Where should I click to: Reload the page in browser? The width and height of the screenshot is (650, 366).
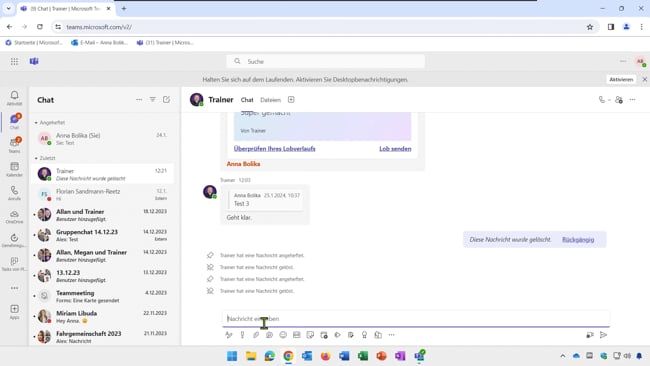click(40, 27)
